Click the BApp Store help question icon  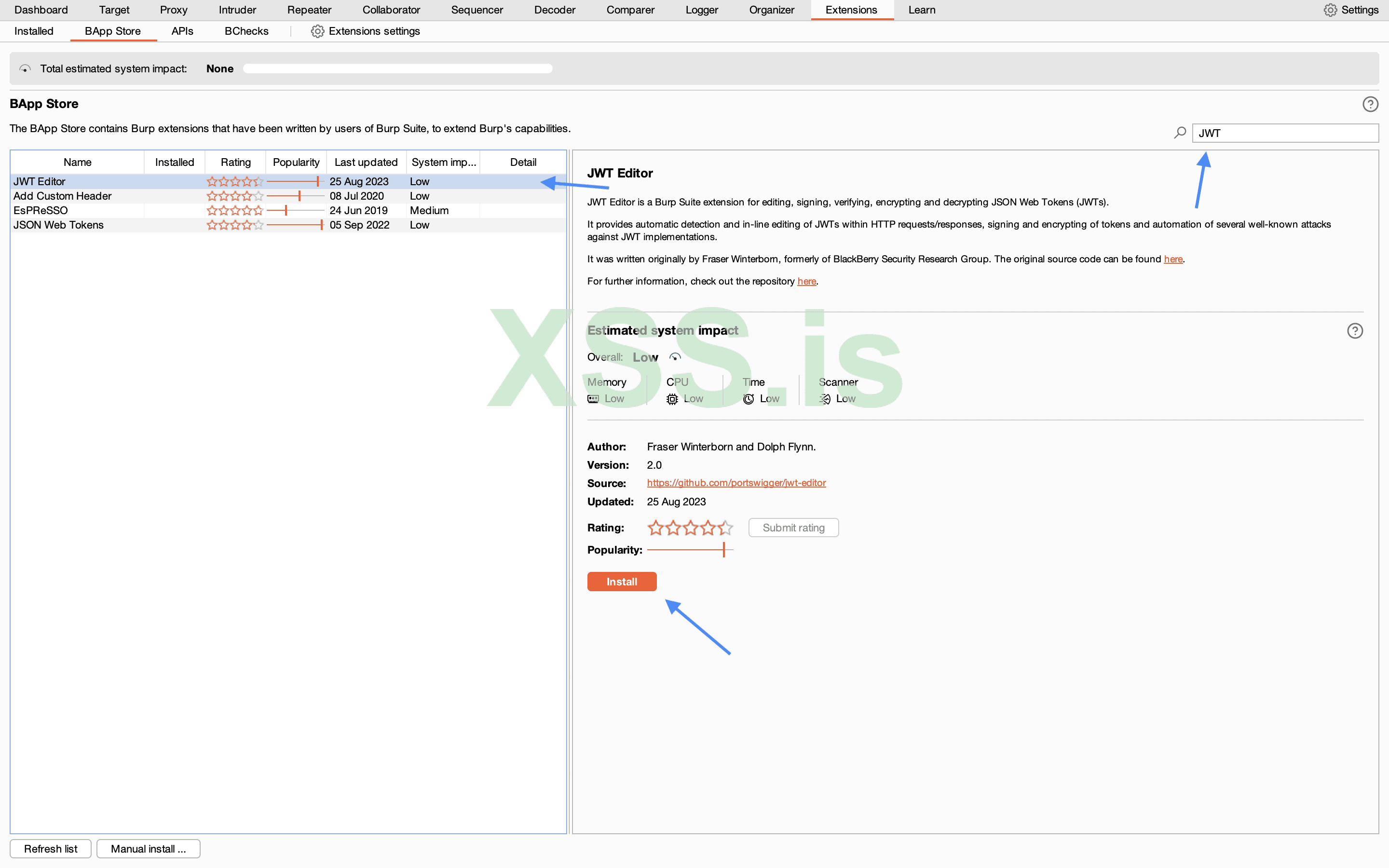coord(1370,104)
